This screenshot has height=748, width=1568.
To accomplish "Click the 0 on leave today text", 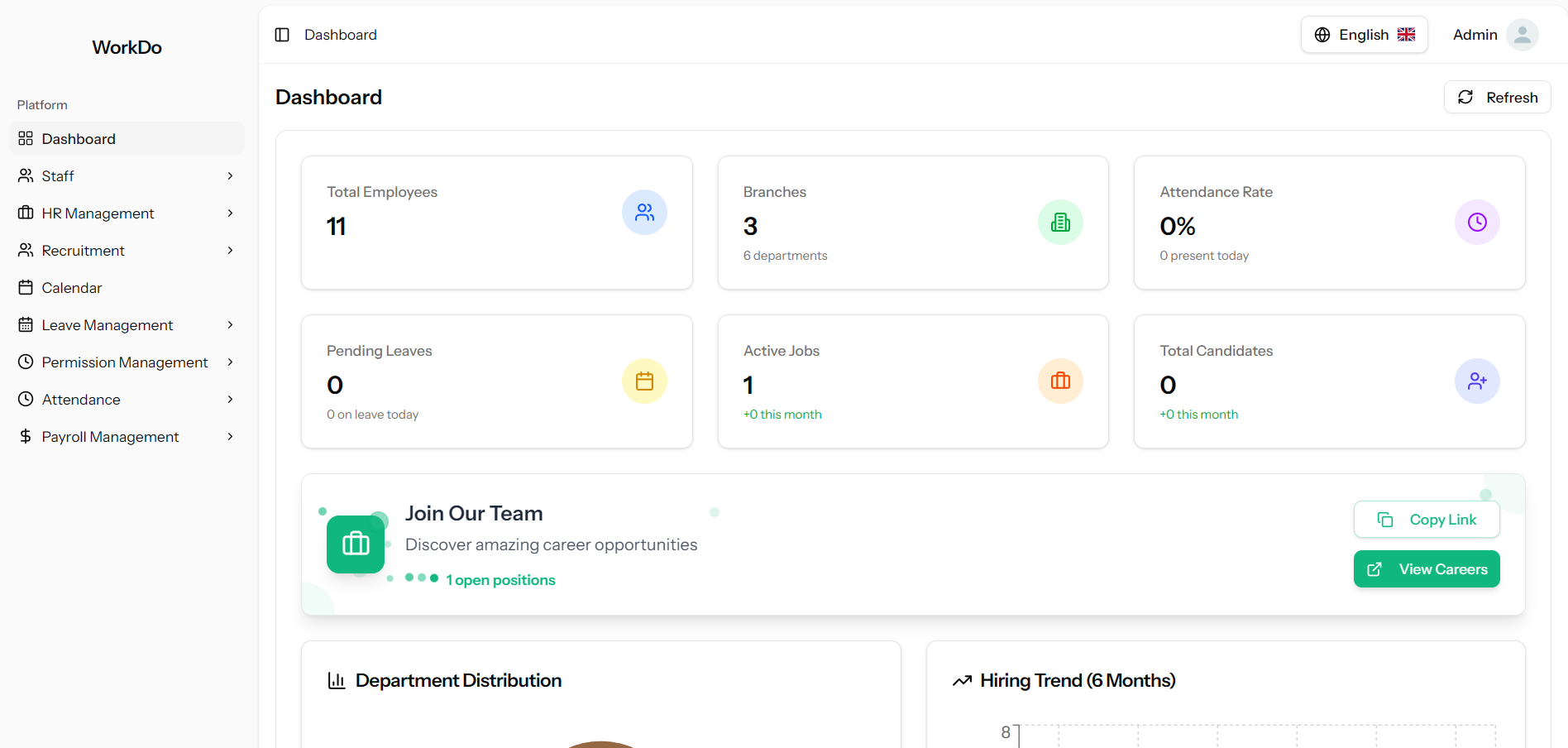I will [372, 415].
